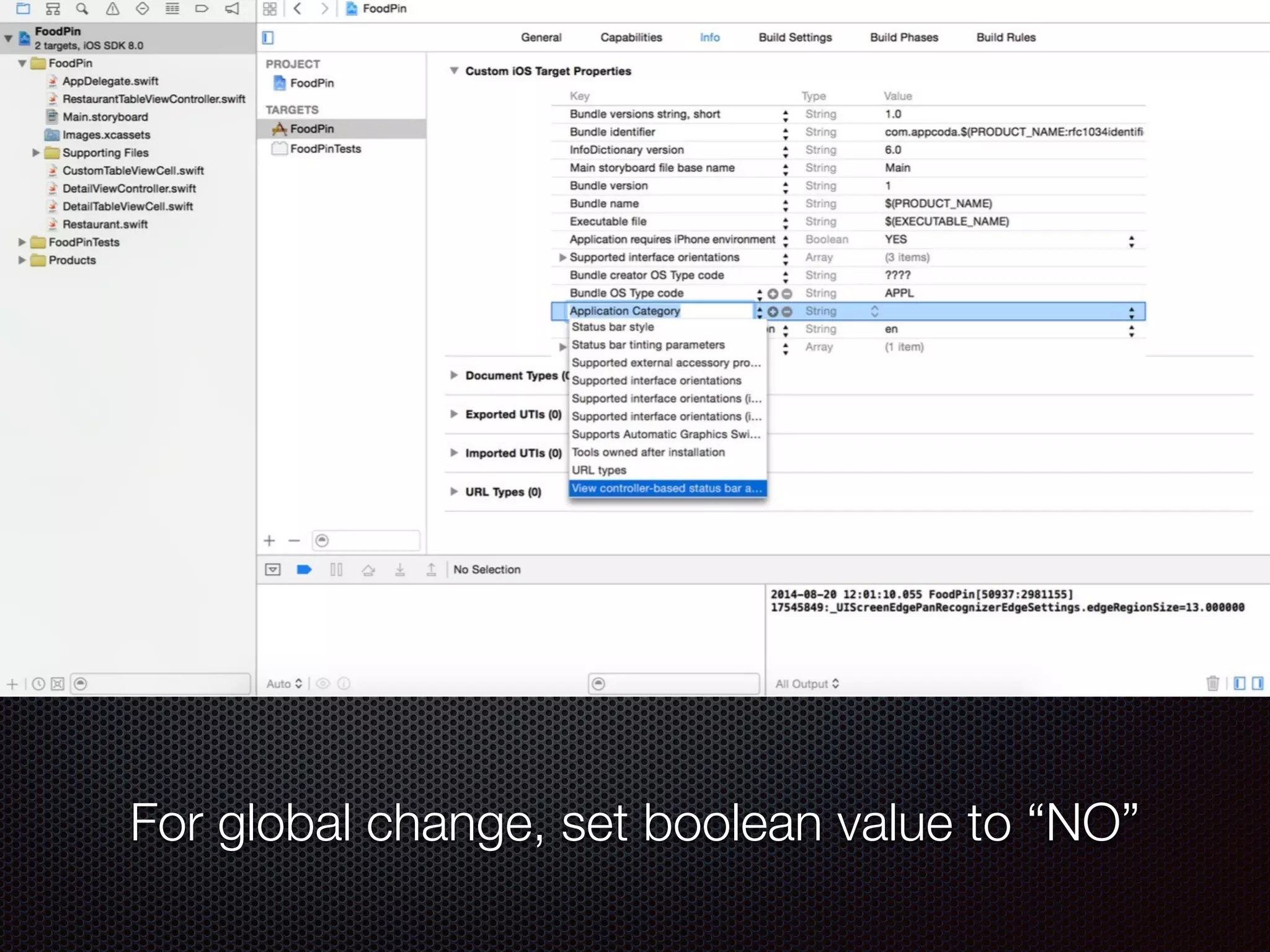The height and width of the screenshot is (952, 1270).
Task: Expand the Document Types section
Action: pyautogui.click(x=454, y=375)
